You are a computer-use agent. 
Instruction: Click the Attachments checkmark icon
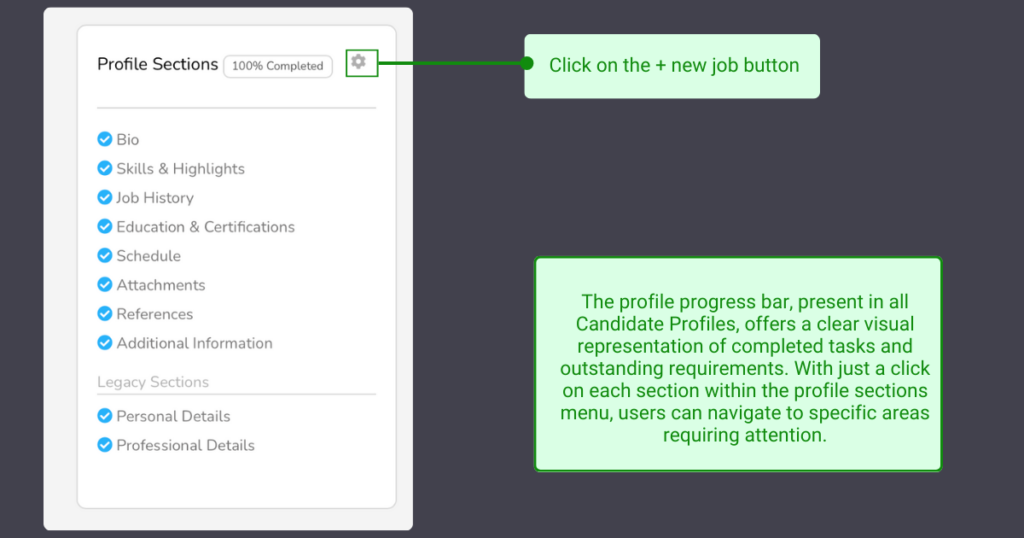(x=104, y=284)
